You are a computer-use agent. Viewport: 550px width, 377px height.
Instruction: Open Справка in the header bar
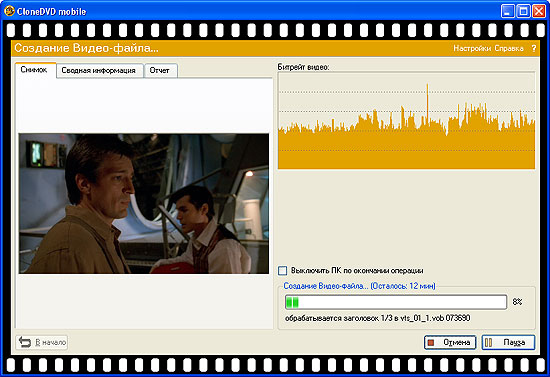509,48
